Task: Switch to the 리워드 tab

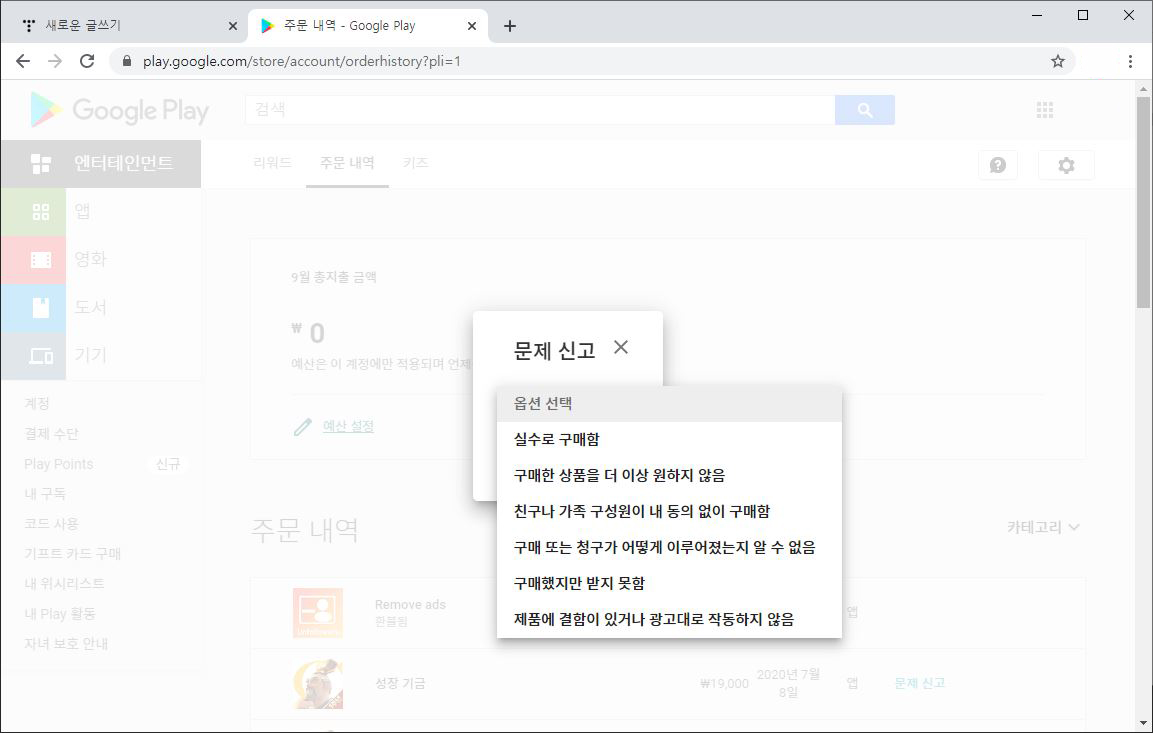Action: tap(272, 162)
